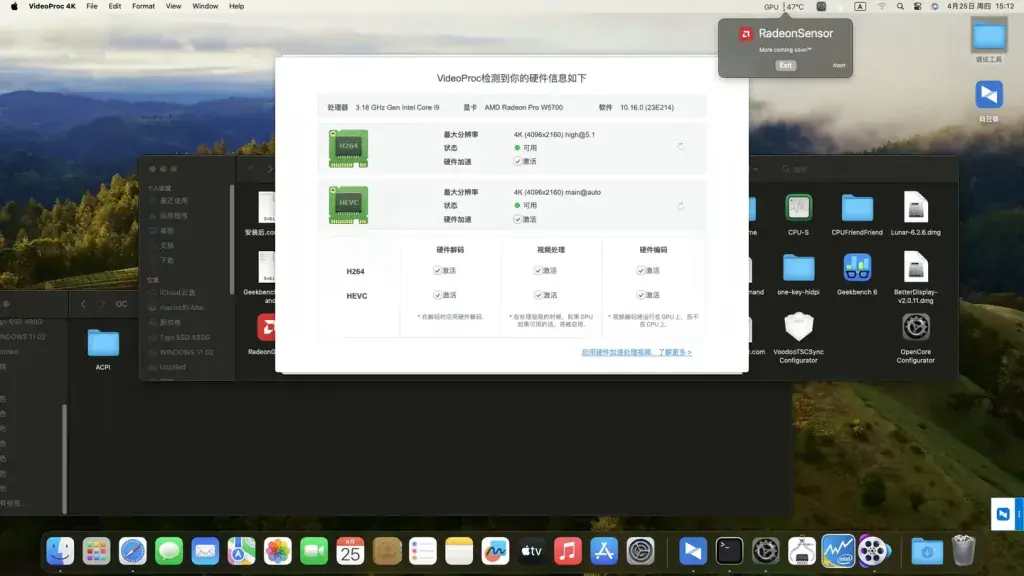Click the Wi-Fi menu bar icon

coord(882,7)
